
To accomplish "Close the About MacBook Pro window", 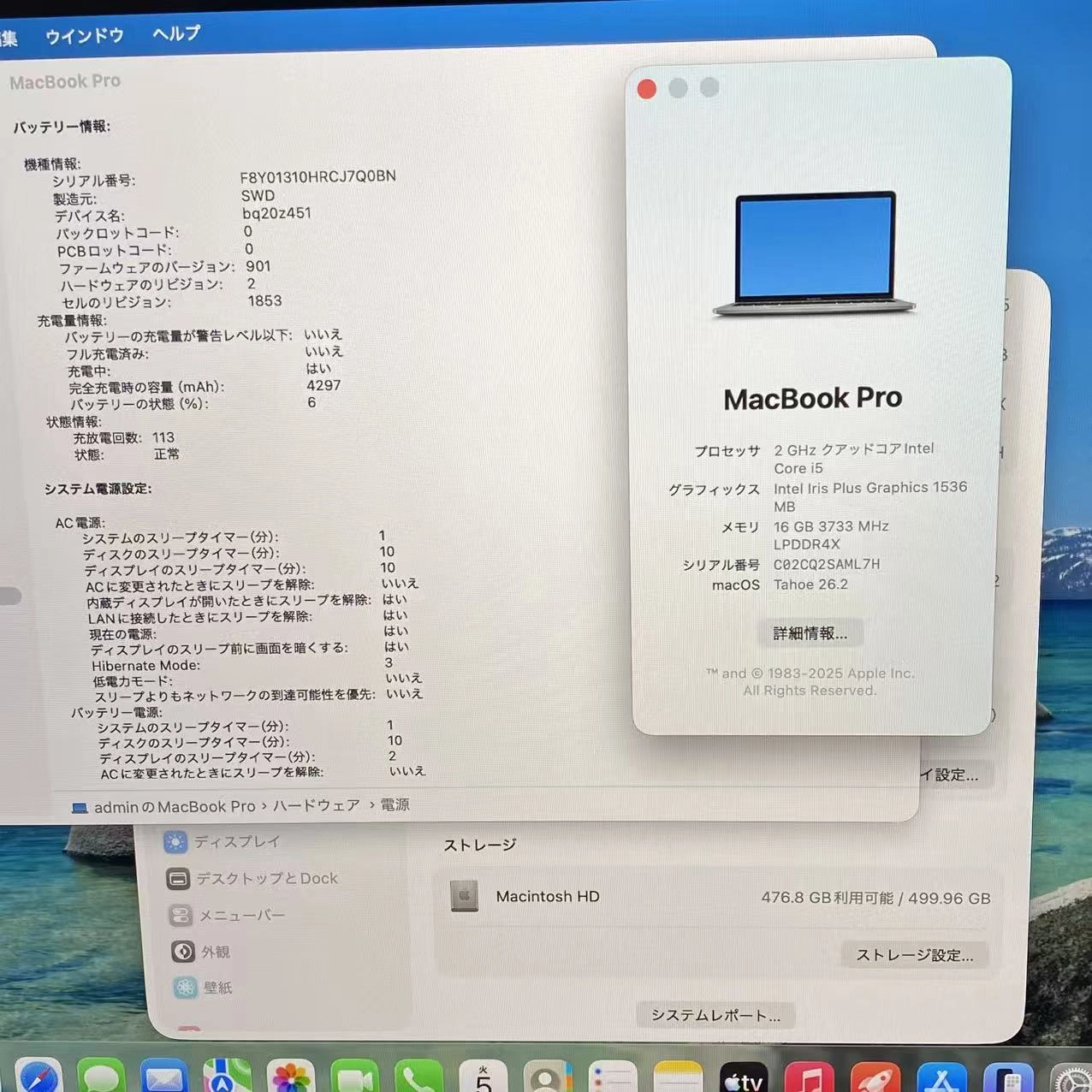I will click(x=647, y=89).
